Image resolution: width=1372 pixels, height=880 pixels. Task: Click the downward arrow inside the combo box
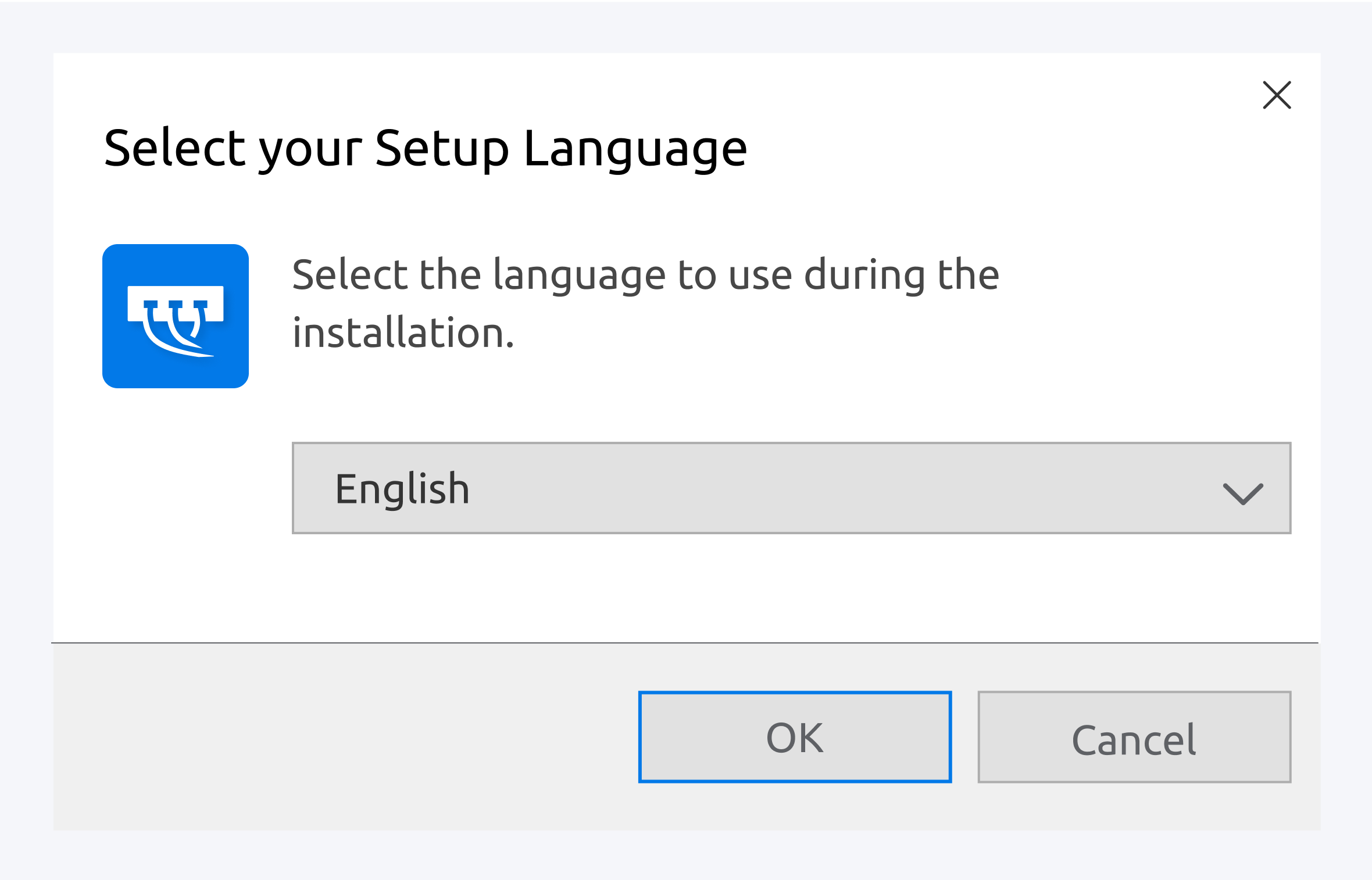tap(1242, 489)
